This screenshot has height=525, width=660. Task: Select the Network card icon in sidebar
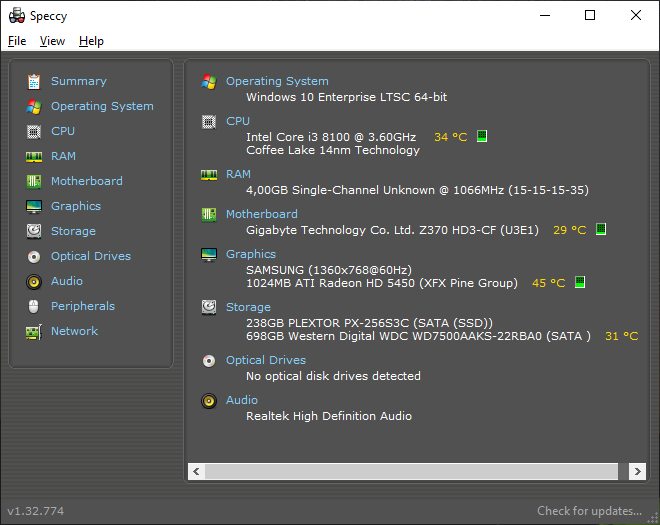[34, 332]
